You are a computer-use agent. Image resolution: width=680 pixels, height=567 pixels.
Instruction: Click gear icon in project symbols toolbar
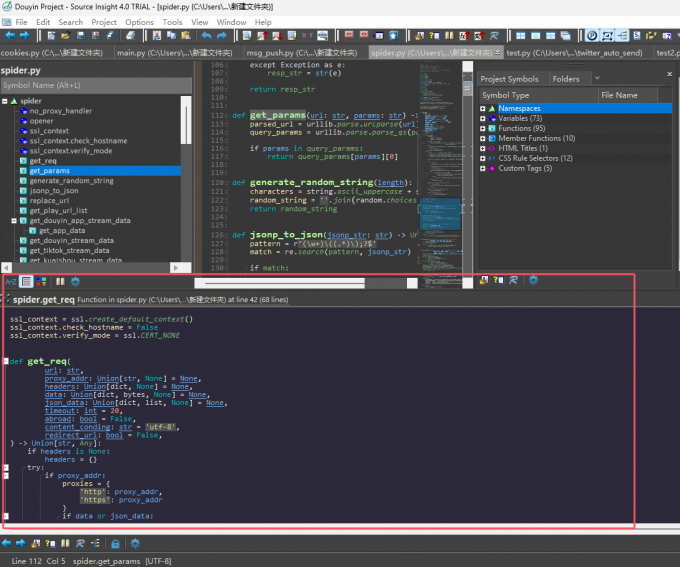(x=533, y=281)
